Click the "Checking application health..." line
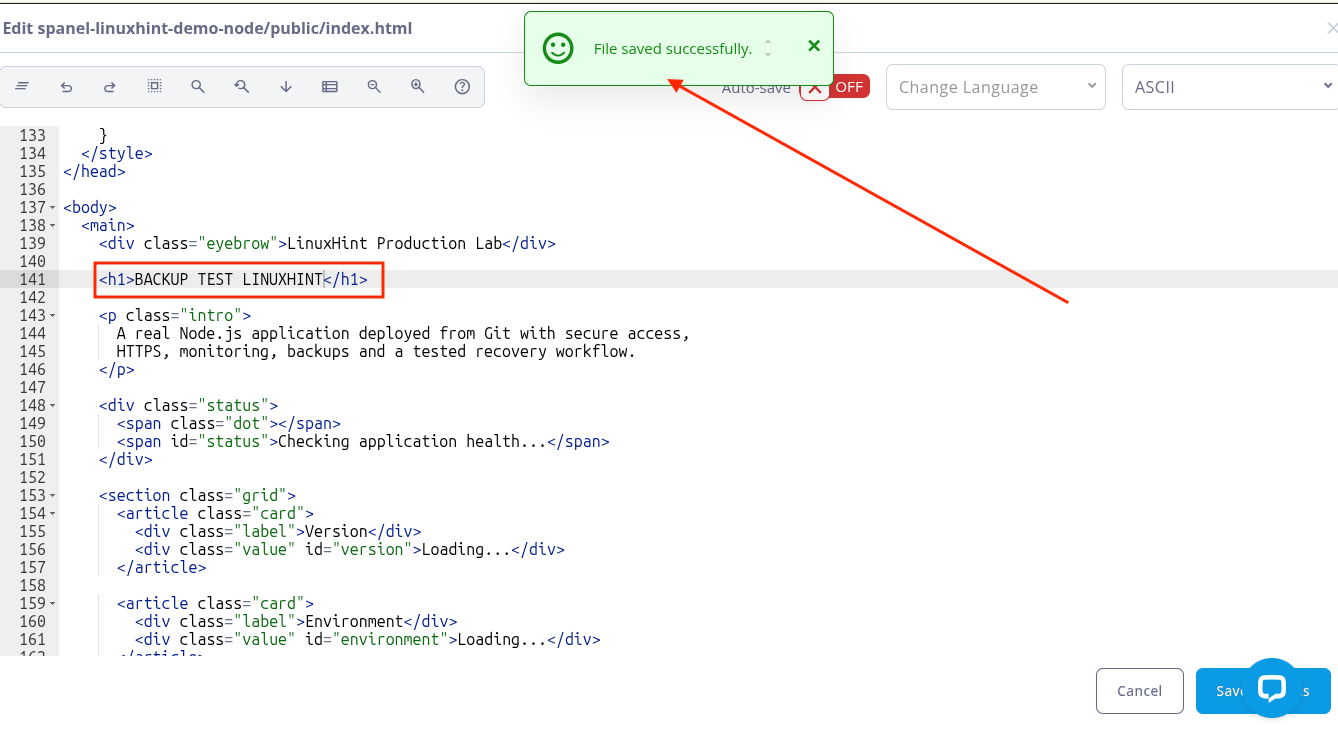The width and height of the screenshot is (1338, 748). (x=363, y=442)
